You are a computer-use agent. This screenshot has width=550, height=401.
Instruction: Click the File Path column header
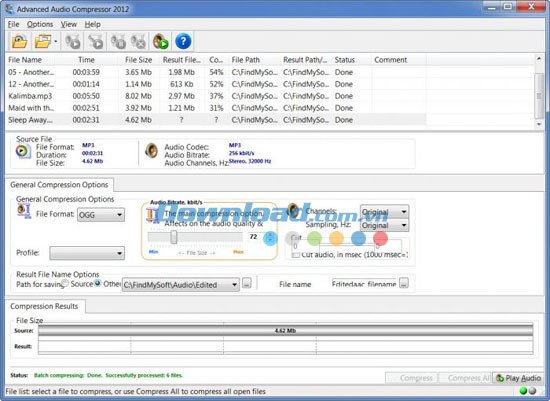click(255, 60)
